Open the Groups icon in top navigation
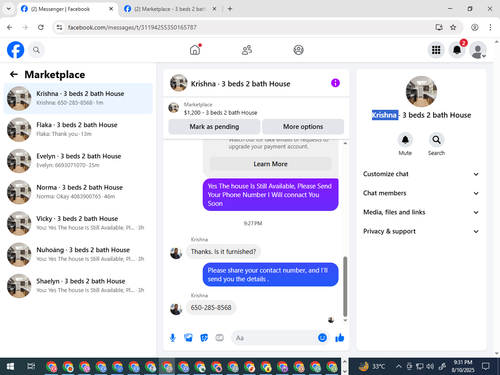 tap(298, 50)
